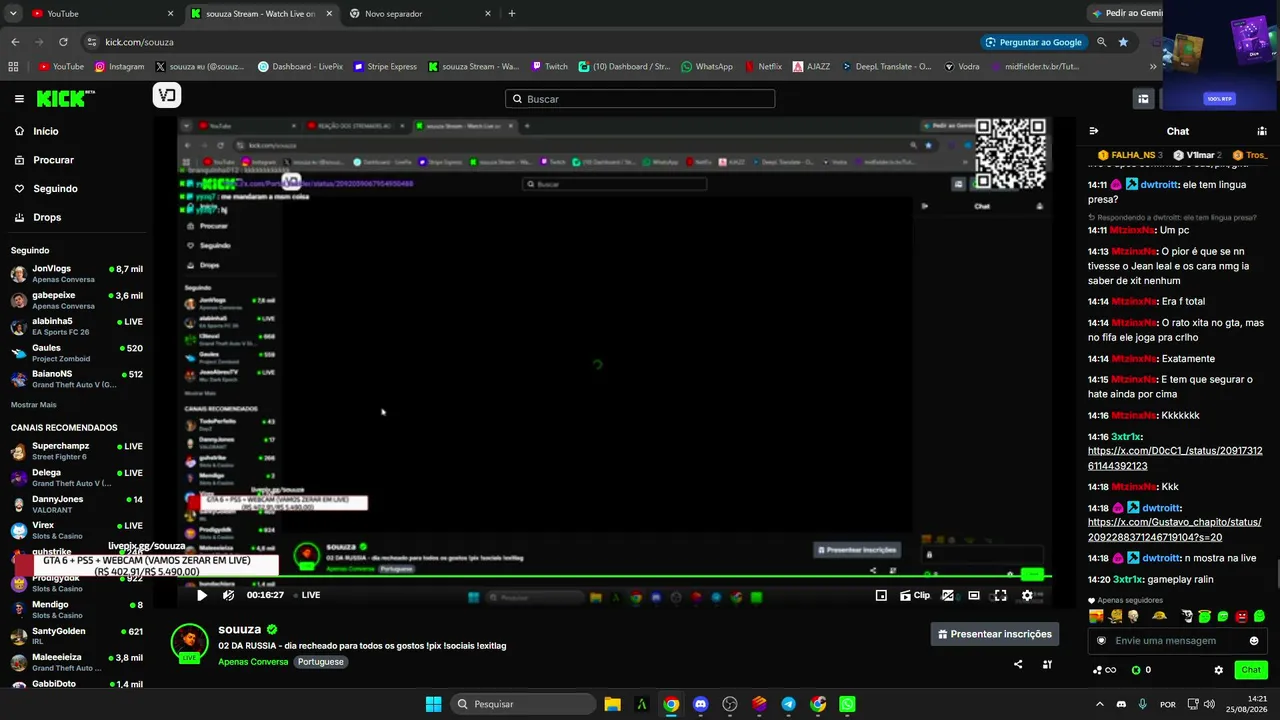
Task: Open Telegram from the taskbar
Action: tap(788, 704)
